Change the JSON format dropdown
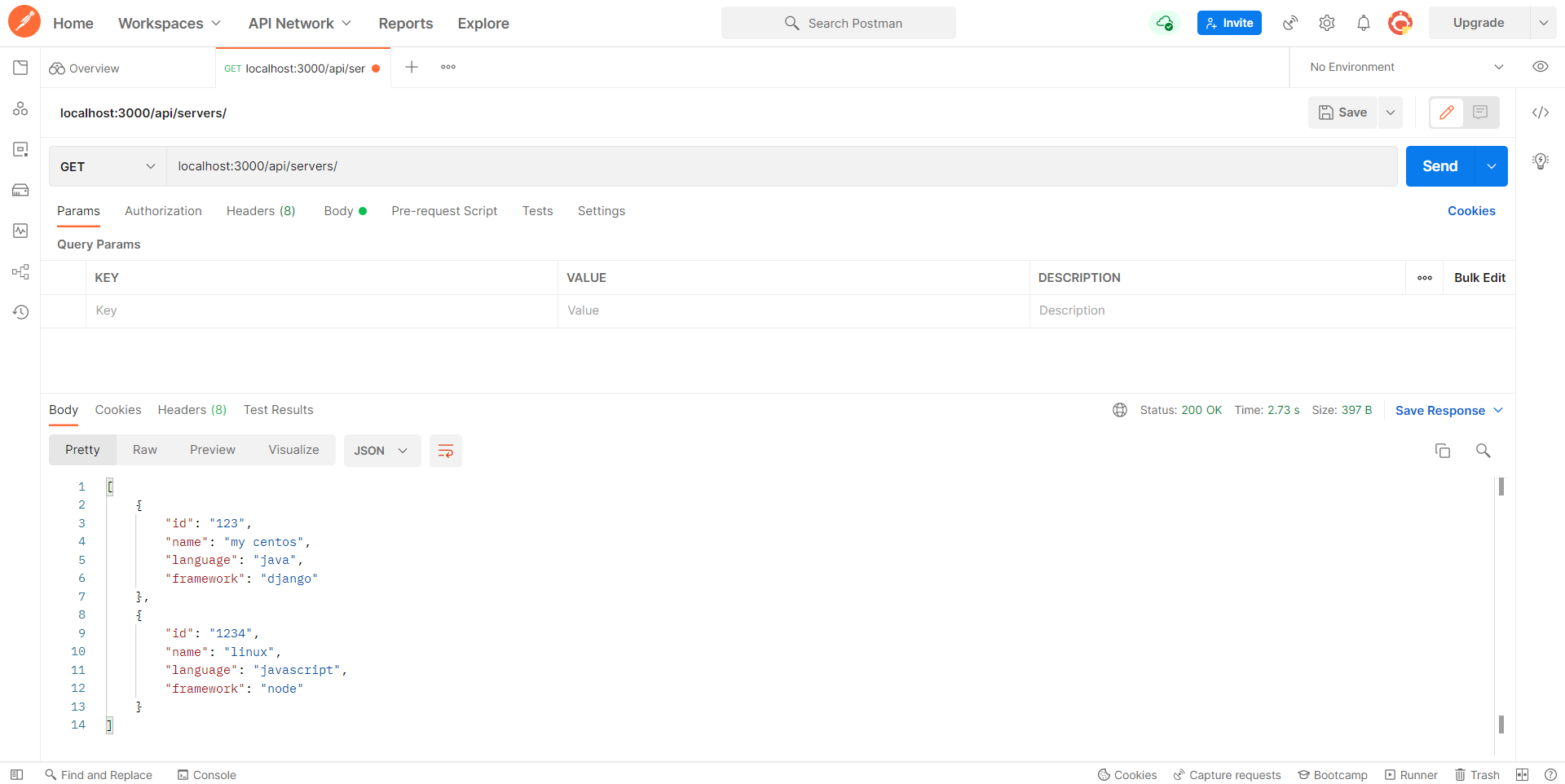Screen dimensions: 1565x784 pyautogui.click(x=382, y=451)
